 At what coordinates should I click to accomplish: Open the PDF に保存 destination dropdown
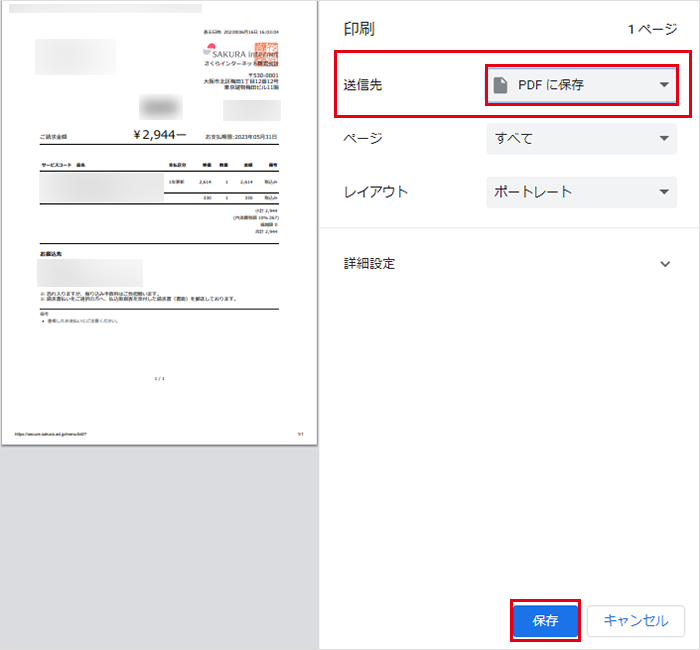581,86
